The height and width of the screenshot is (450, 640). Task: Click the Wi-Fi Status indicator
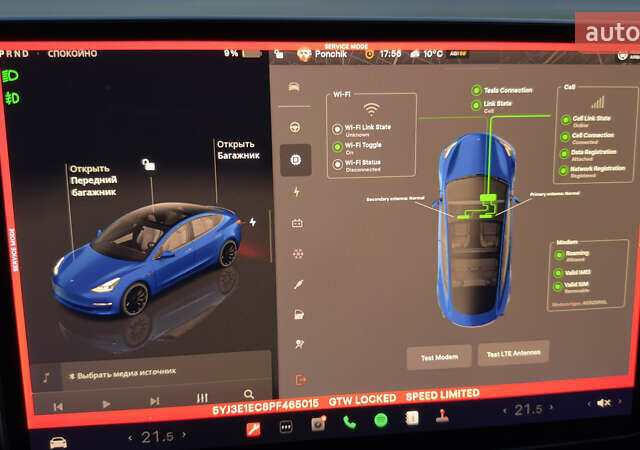pyautogui.click(x=338, y=164)
